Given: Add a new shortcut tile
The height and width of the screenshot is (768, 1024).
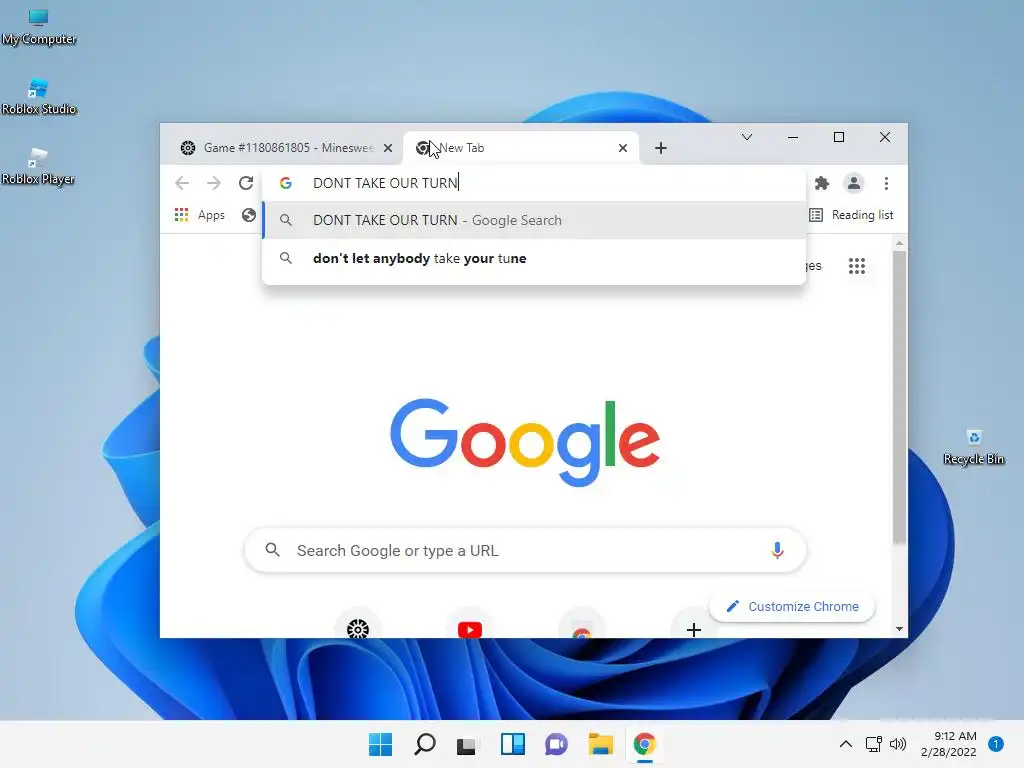Looking at the screenshot, I should pyautogui.click(x=694, y=629).
